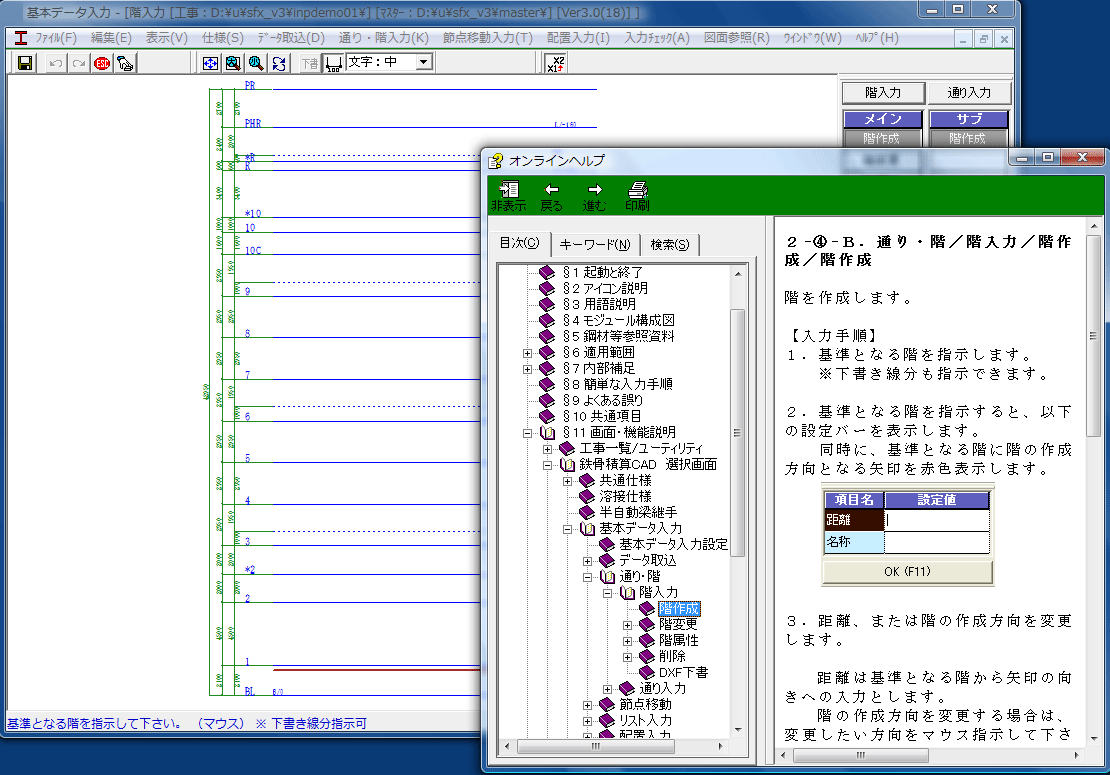Click the 100 dimension scale icon
Viewport: 1110px width, 775px height.
click(333, 63)
